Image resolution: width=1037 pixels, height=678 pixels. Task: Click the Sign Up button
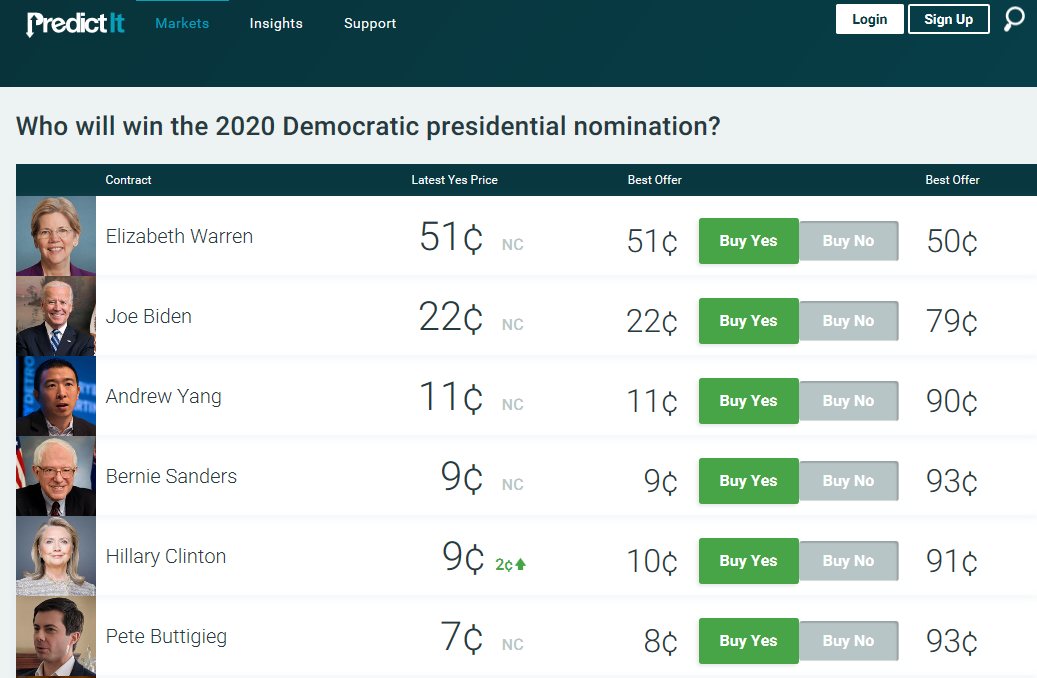pyautogui.click(x=948, y=19)
